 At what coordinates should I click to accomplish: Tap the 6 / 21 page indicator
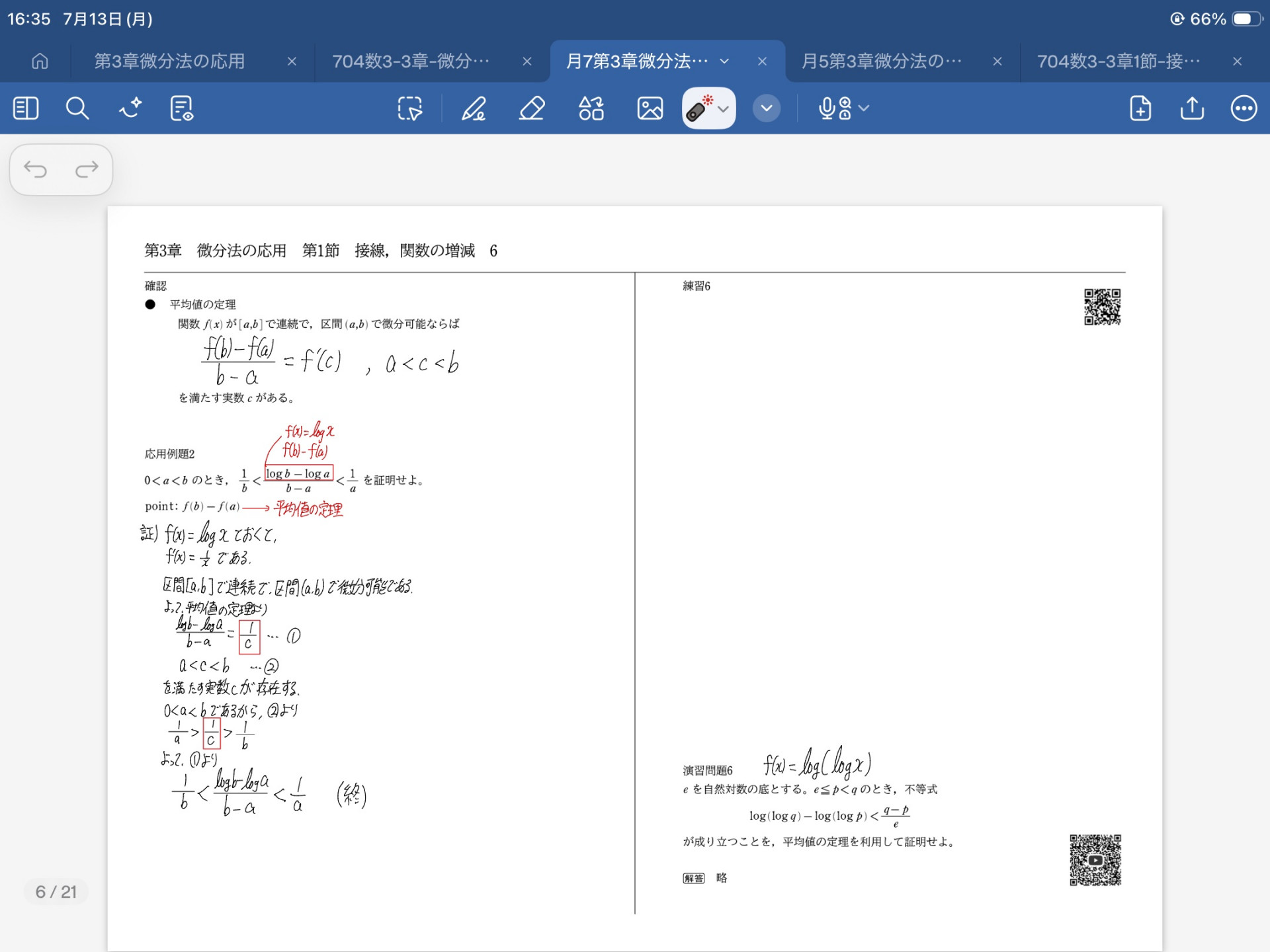(56, 892)
